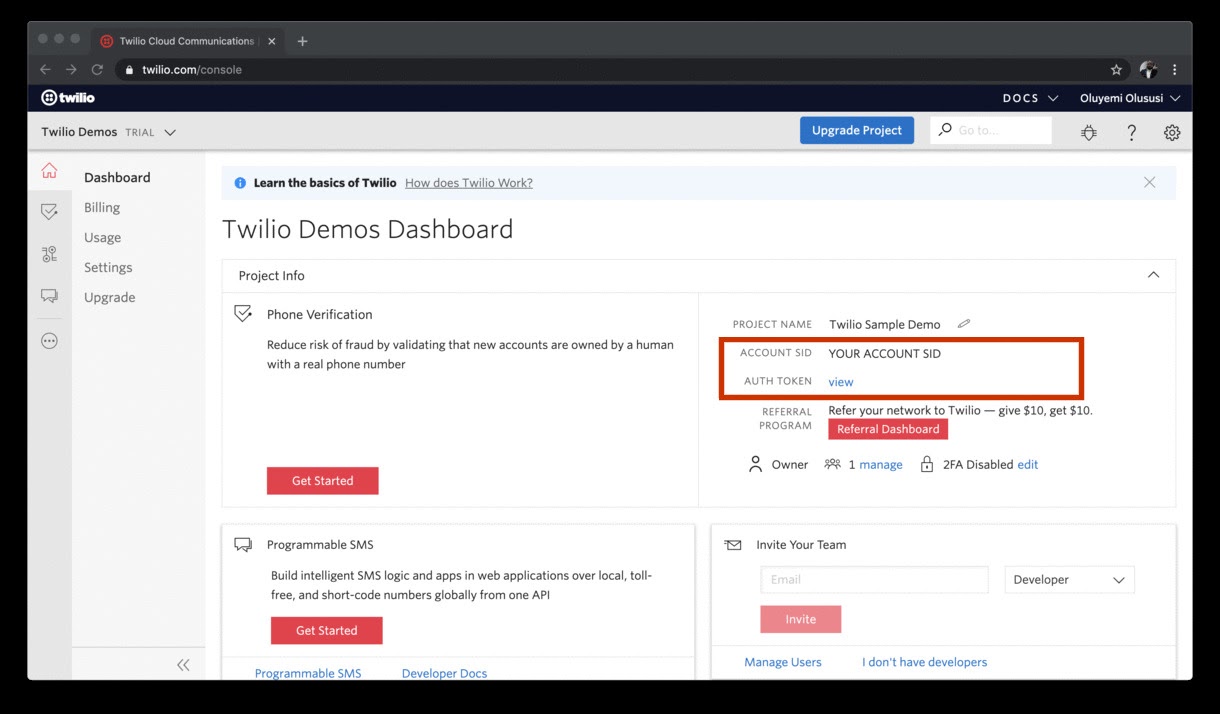Bookmark this page with the star
Image resolution: width=1220 pixels, height=714 pixels.
pos(1116,70)
